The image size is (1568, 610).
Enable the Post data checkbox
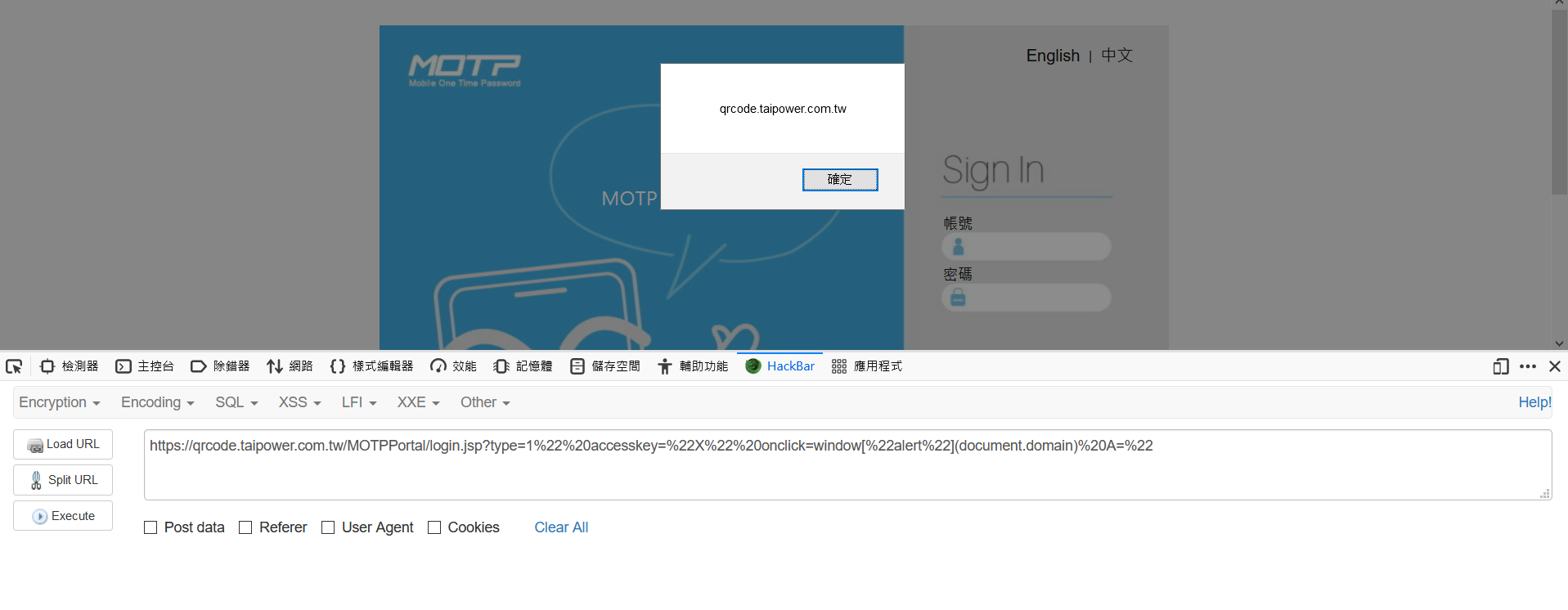point(151,527)
